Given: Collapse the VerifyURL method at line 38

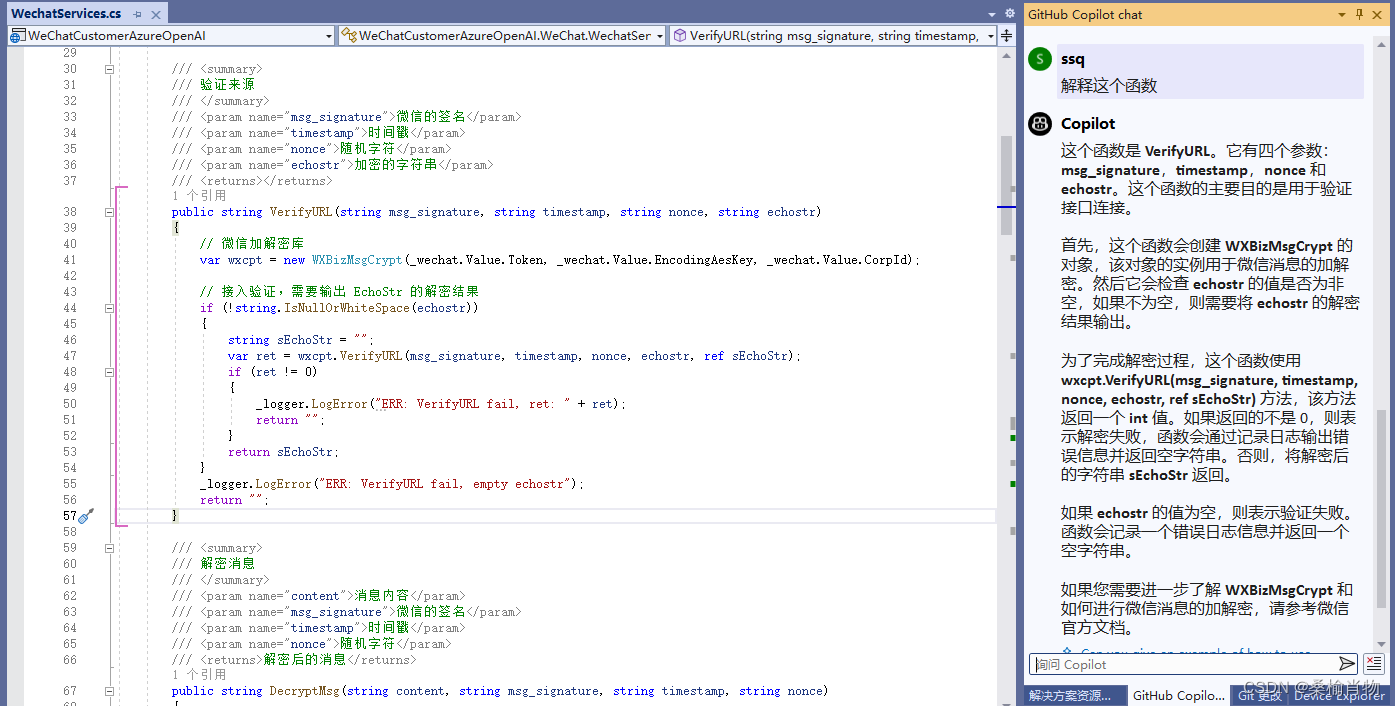Looking at the screenshot, I should coord(109,212).
